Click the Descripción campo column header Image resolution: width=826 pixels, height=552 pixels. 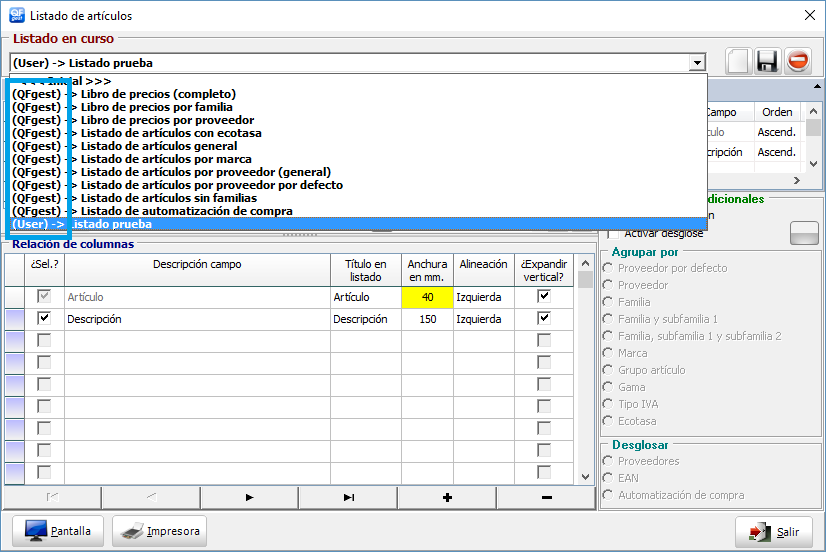click(x=197, y=270)
